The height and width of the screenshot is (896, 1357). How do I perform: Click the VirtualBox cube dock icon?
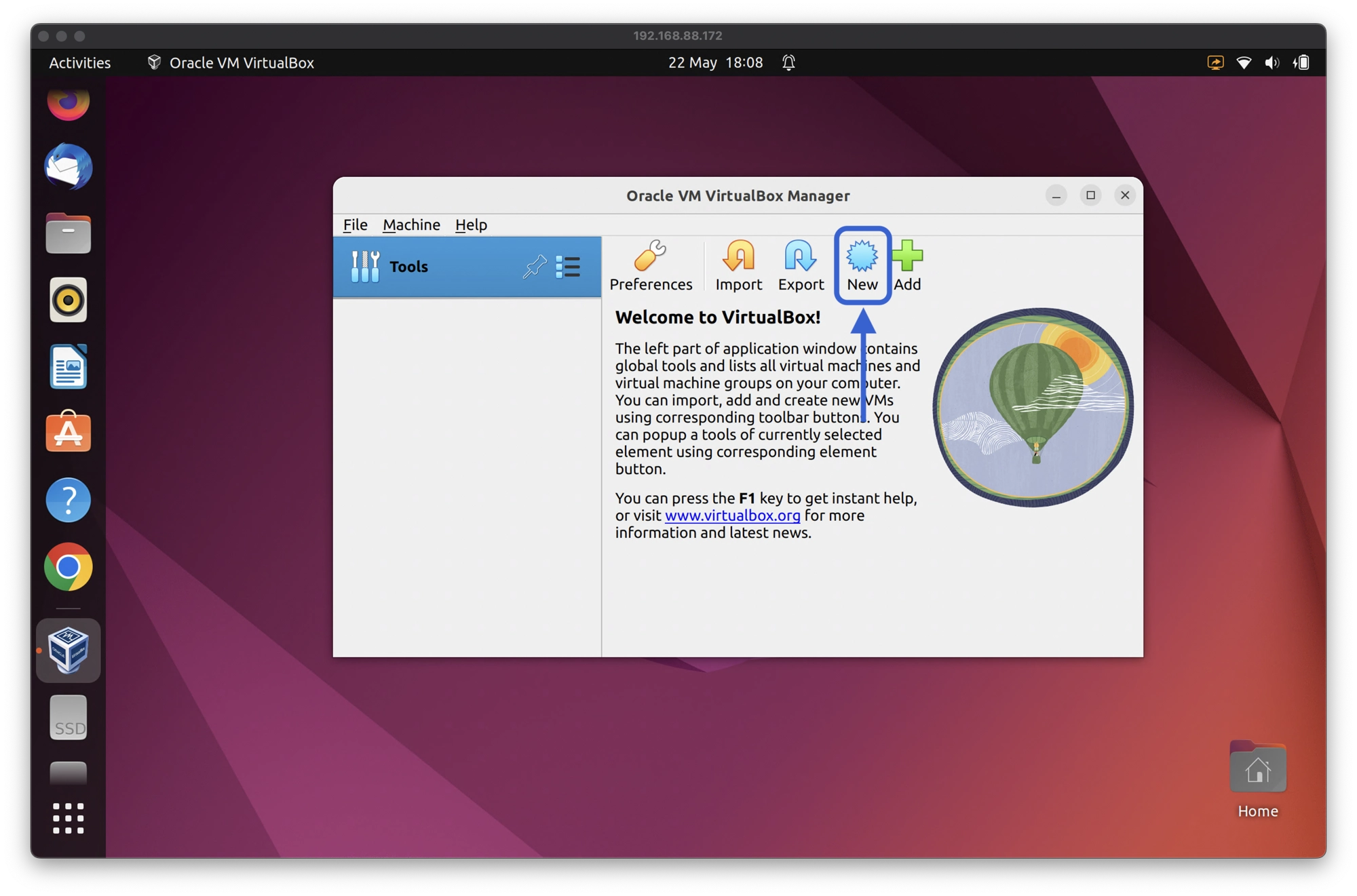pos(68,650)
